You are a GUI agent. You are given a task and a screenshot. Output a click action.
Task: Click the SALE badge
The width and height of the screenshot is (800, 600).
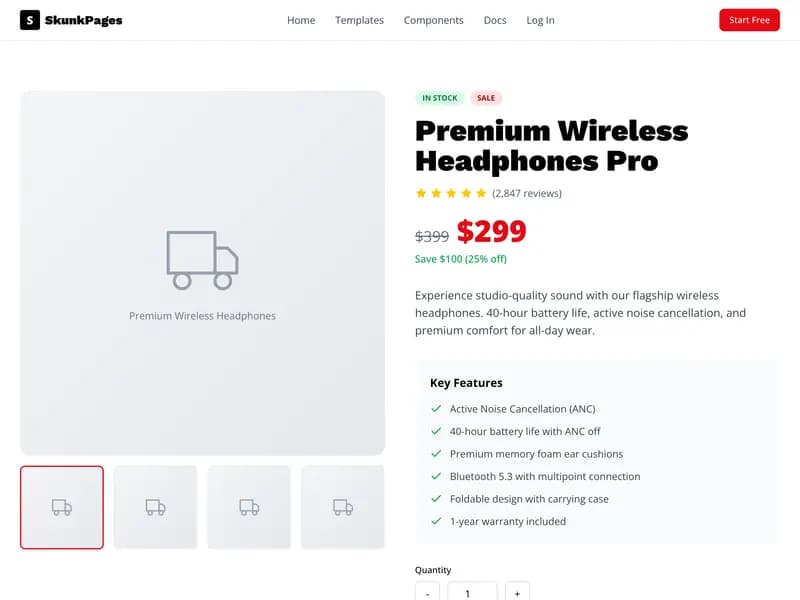(486, 98)
